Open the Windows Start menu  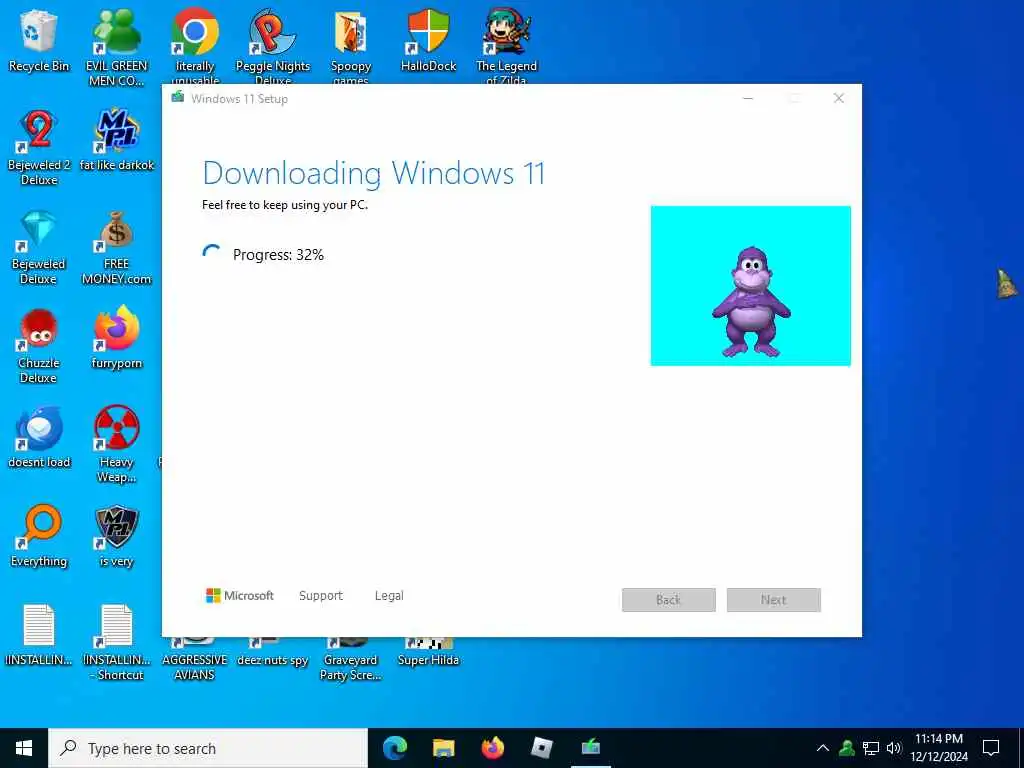24,748
